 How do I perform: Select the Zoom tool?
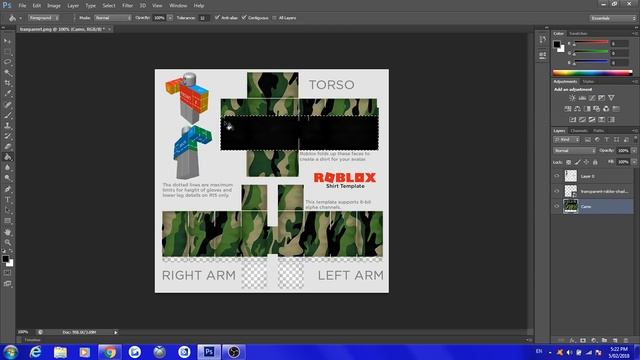pos(7,242)
